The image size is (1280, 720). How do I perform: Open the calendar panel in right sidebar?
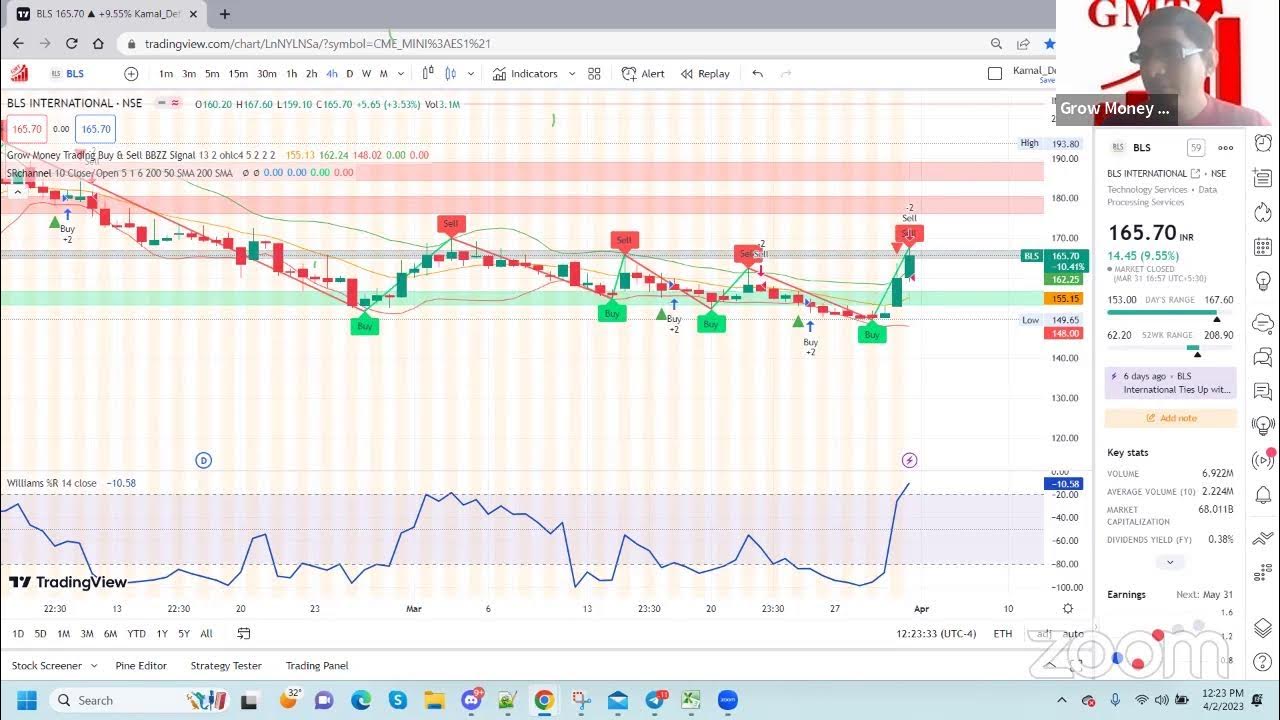click(1263, 247)
